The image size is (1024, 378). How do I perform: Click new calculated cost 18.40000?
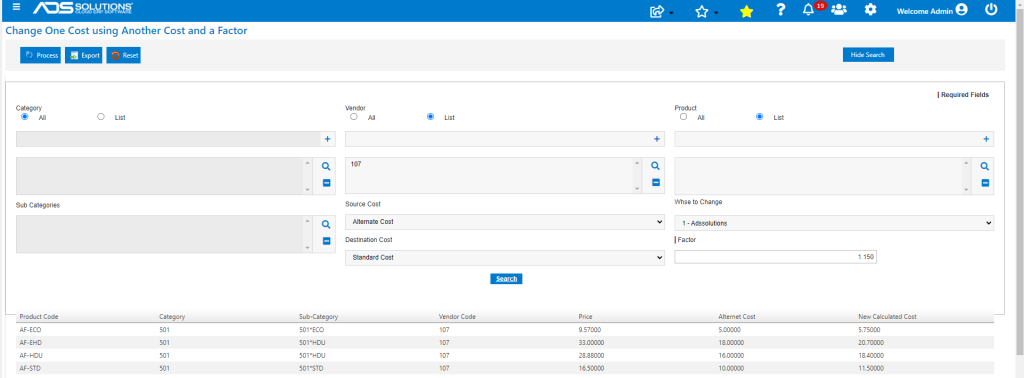871,355
